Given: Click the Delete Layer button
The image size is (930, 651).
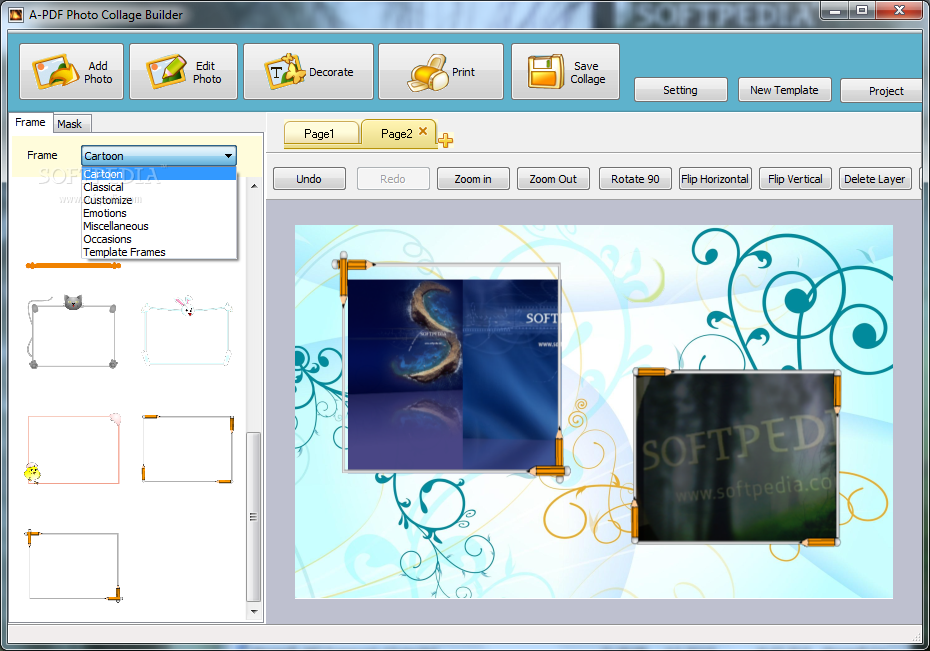Looking at the screenshot, I should [874, 179].
